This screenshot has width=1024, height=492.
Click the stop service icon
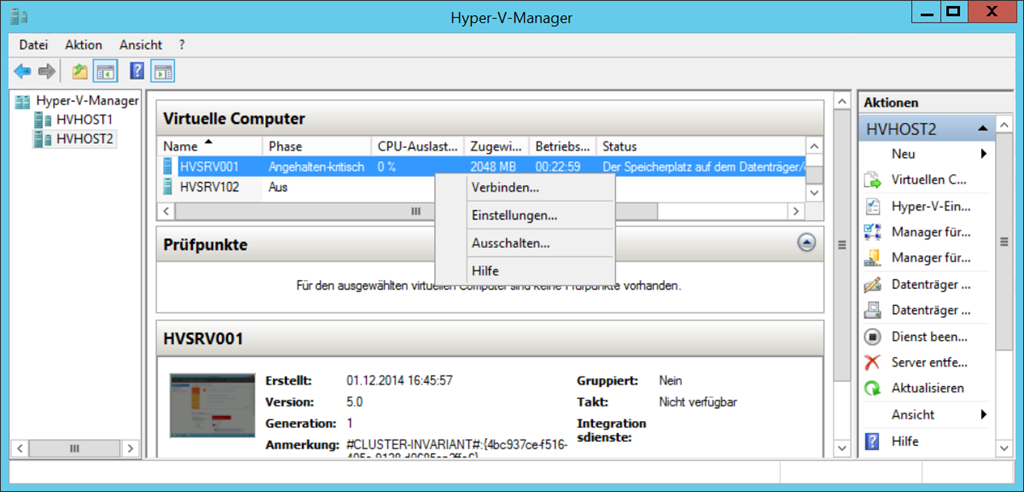pyautogui.click(x=872, y=336)
